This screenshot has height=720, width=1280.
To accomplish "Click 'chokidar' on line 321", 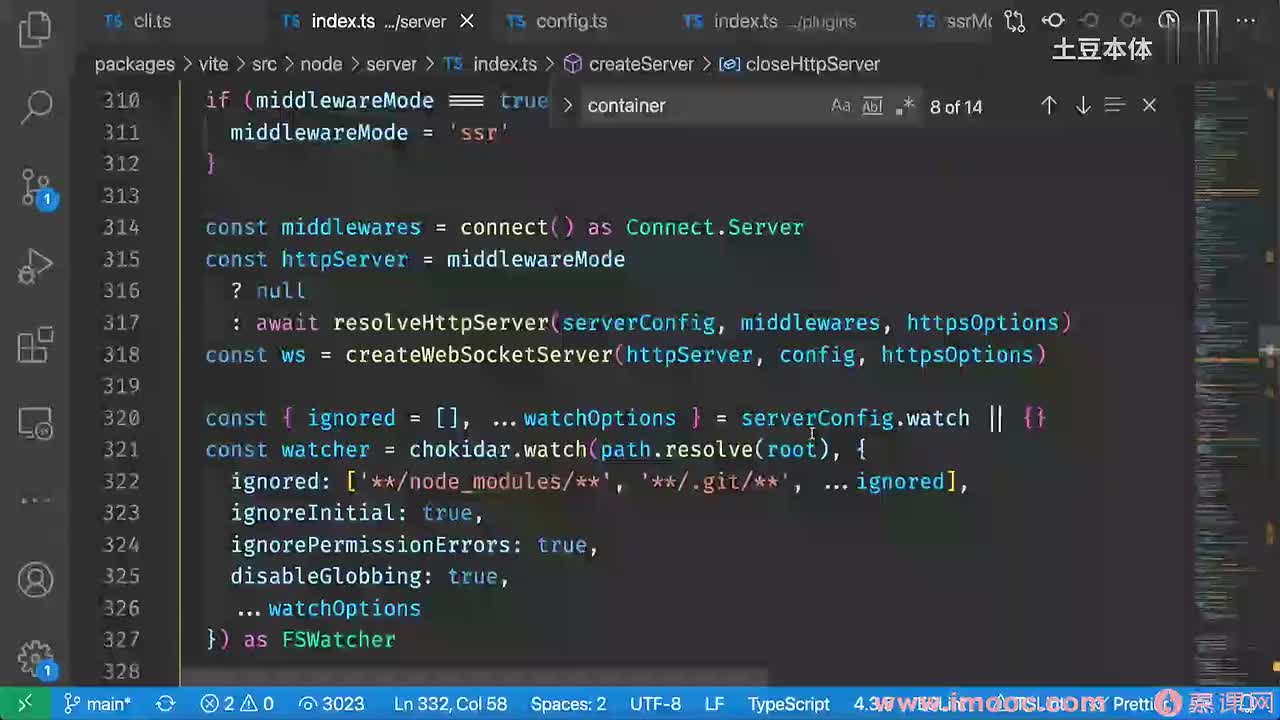I will coord(460,449).
